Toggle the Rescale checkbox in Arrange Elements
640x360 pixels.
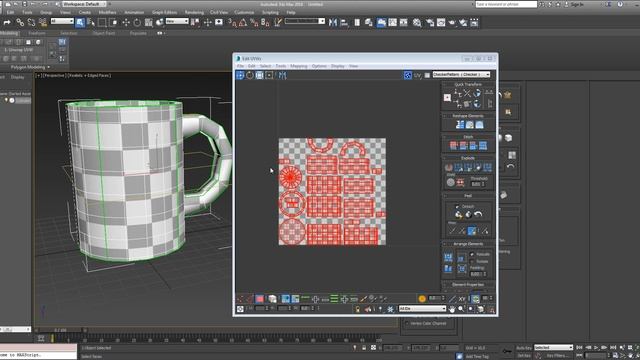(x=472, y=254)
